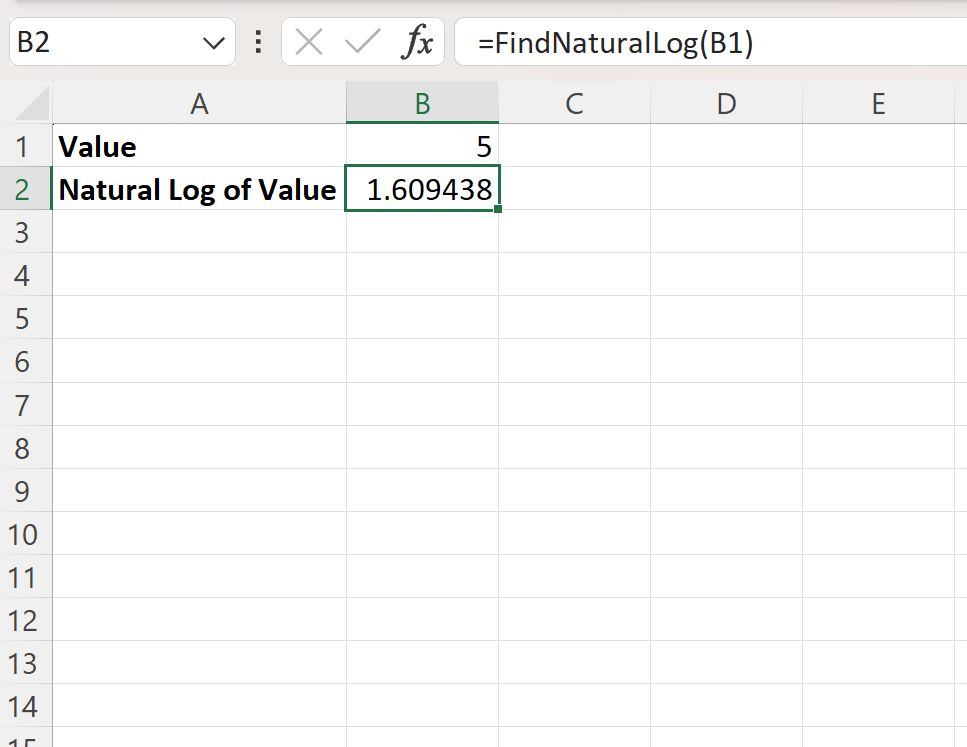Select row 7 header

point(26,405)
